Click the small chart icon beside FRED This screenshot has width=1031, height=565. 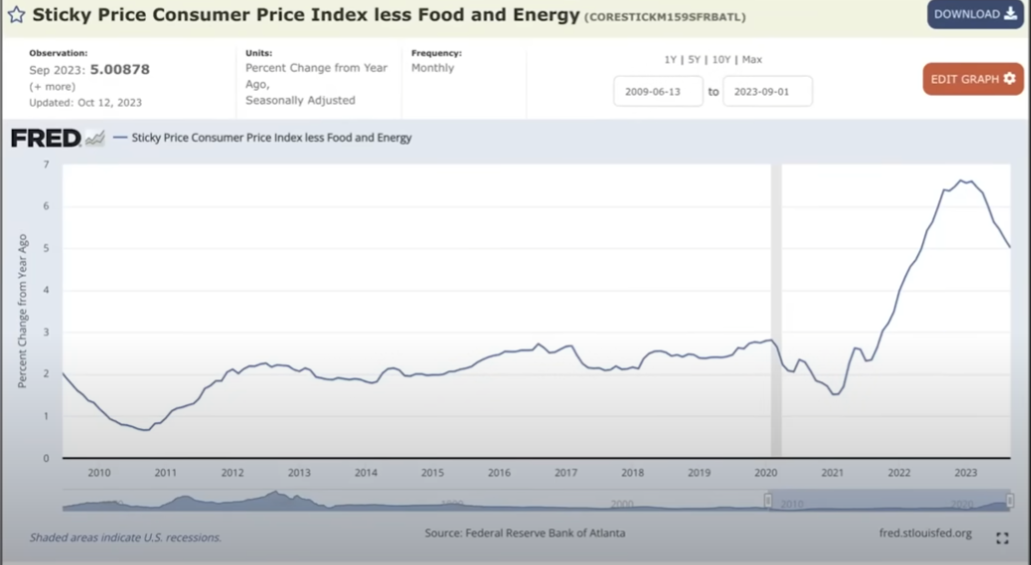[95, 138]
